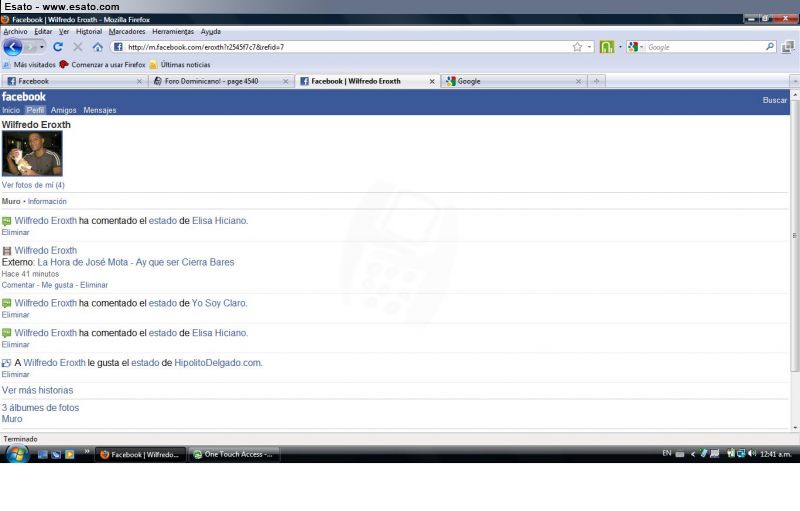Click the Windows Start orb
Image resolution: width=800 pixels, height=511 pixels.
point(17,454)
